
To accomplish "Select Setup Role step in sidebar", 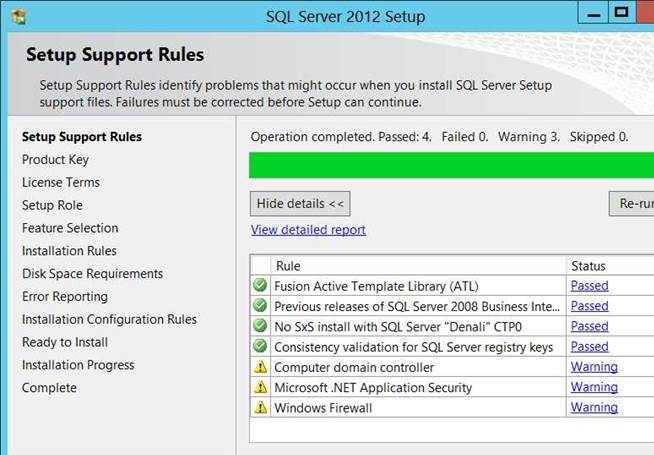I will [x=52, y=205].
